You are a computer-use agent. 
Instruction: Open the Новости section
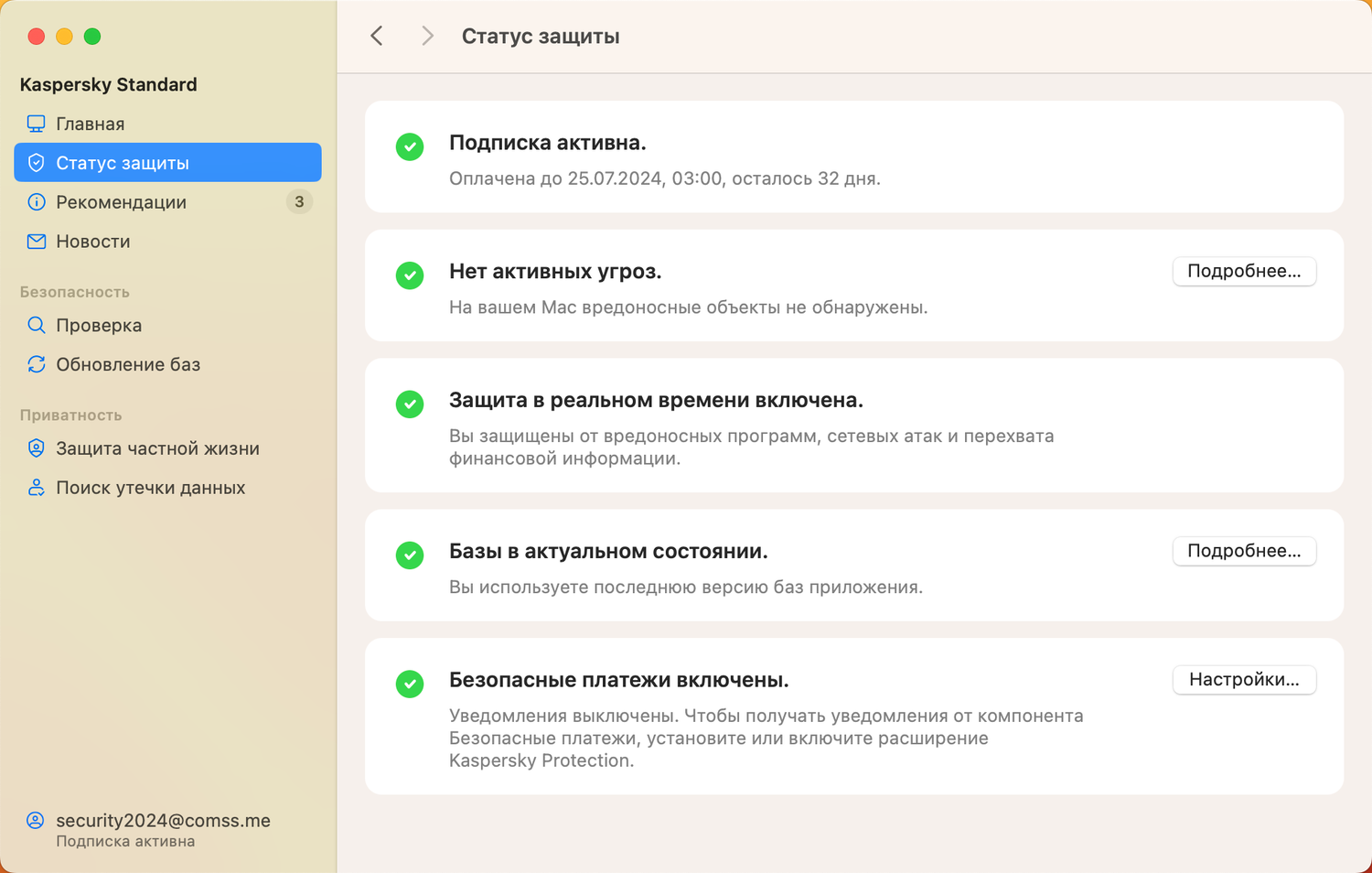[167, 242]
